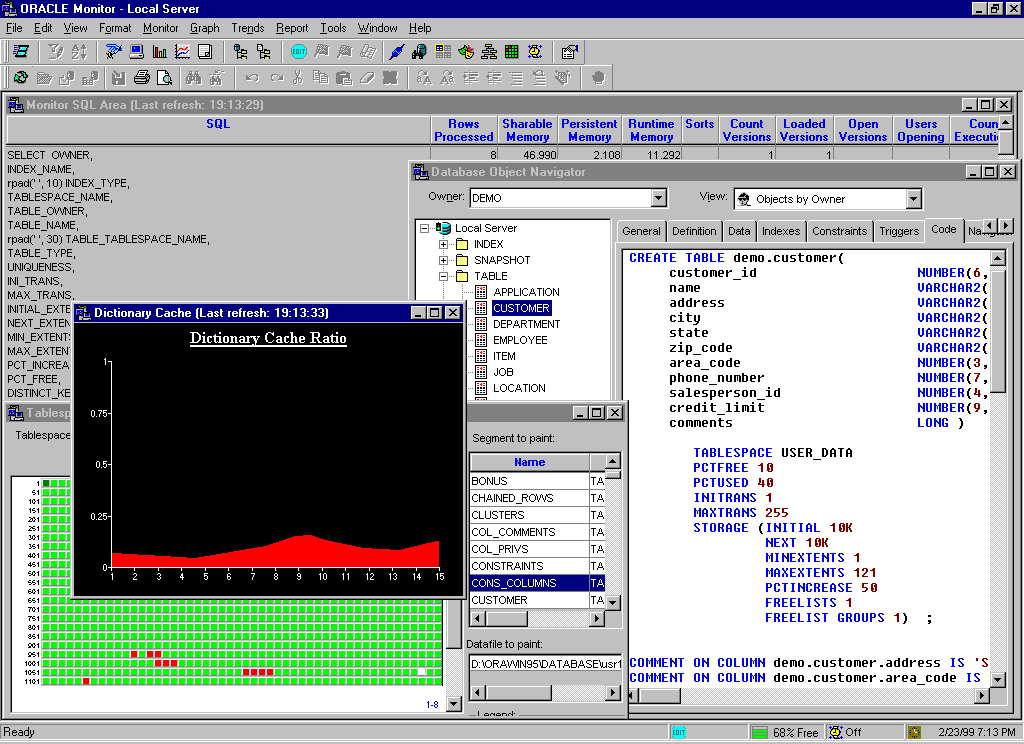The height and width of the screenshot is (744, 1024).
Task: Click the scissors cut icon
Action: point(298,78)
